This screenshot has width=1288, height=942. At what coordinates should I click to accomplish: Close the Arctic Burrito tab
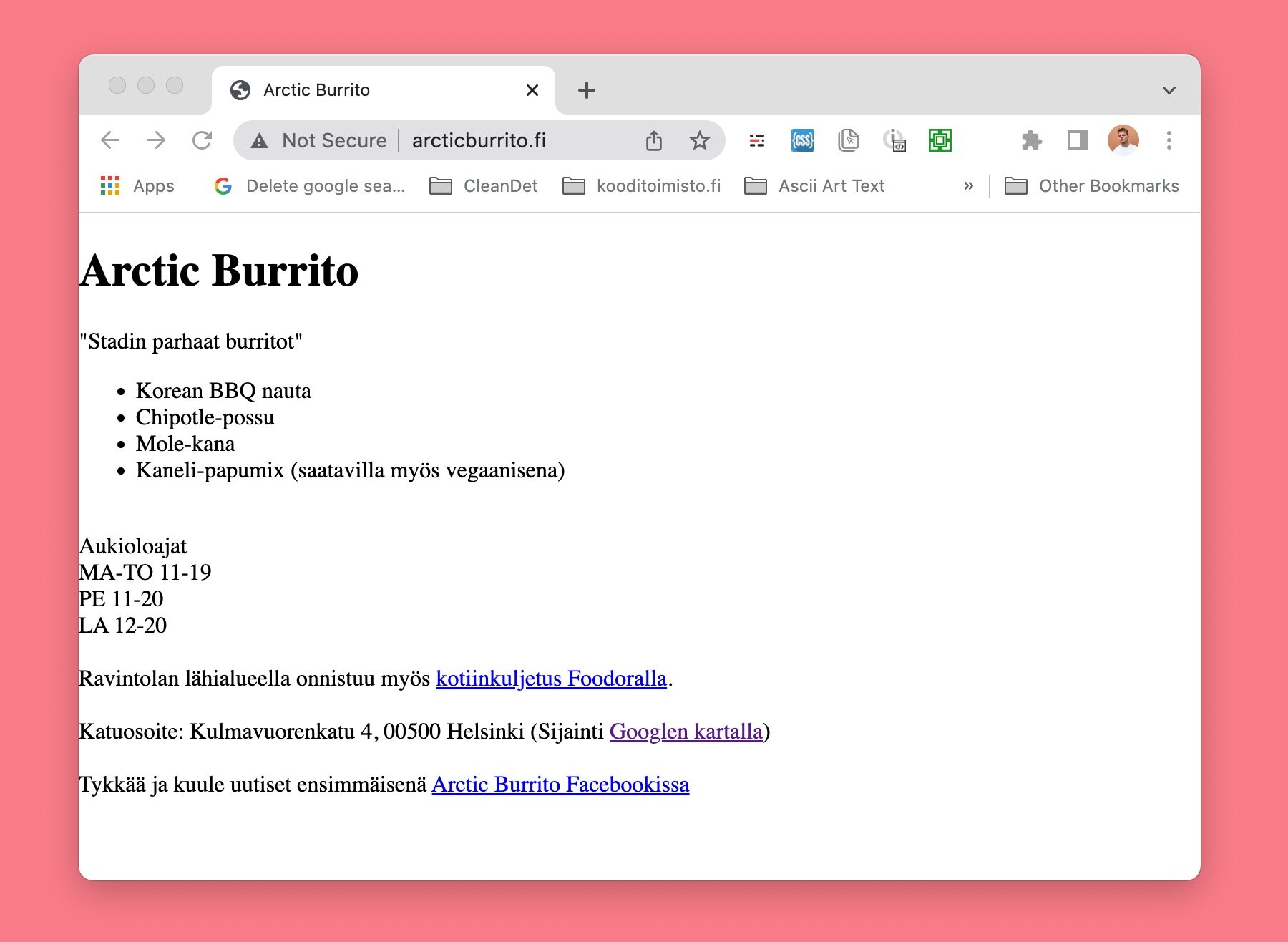pos(532,90)
